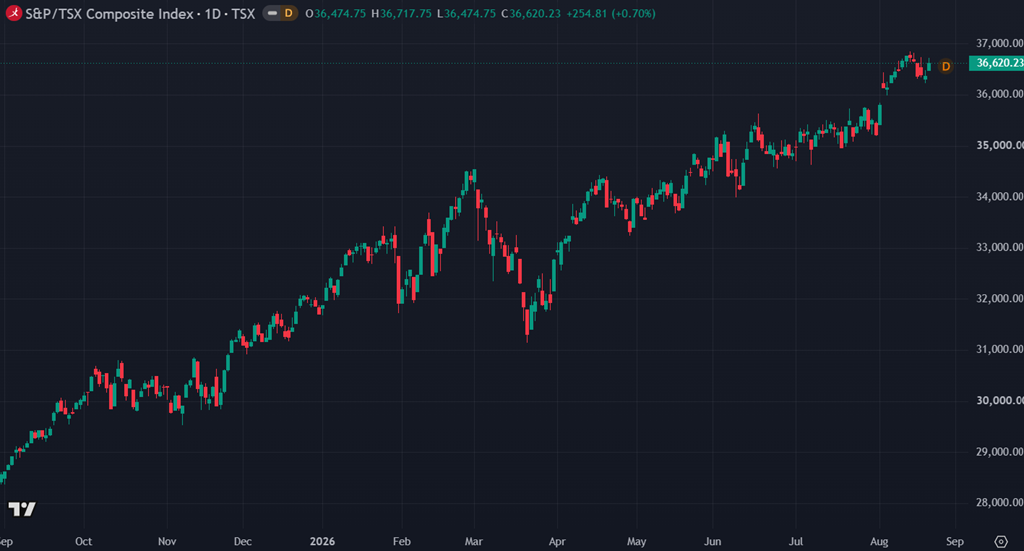
Task: Click the orange D badge in the legend
Action: click(289, 13)
